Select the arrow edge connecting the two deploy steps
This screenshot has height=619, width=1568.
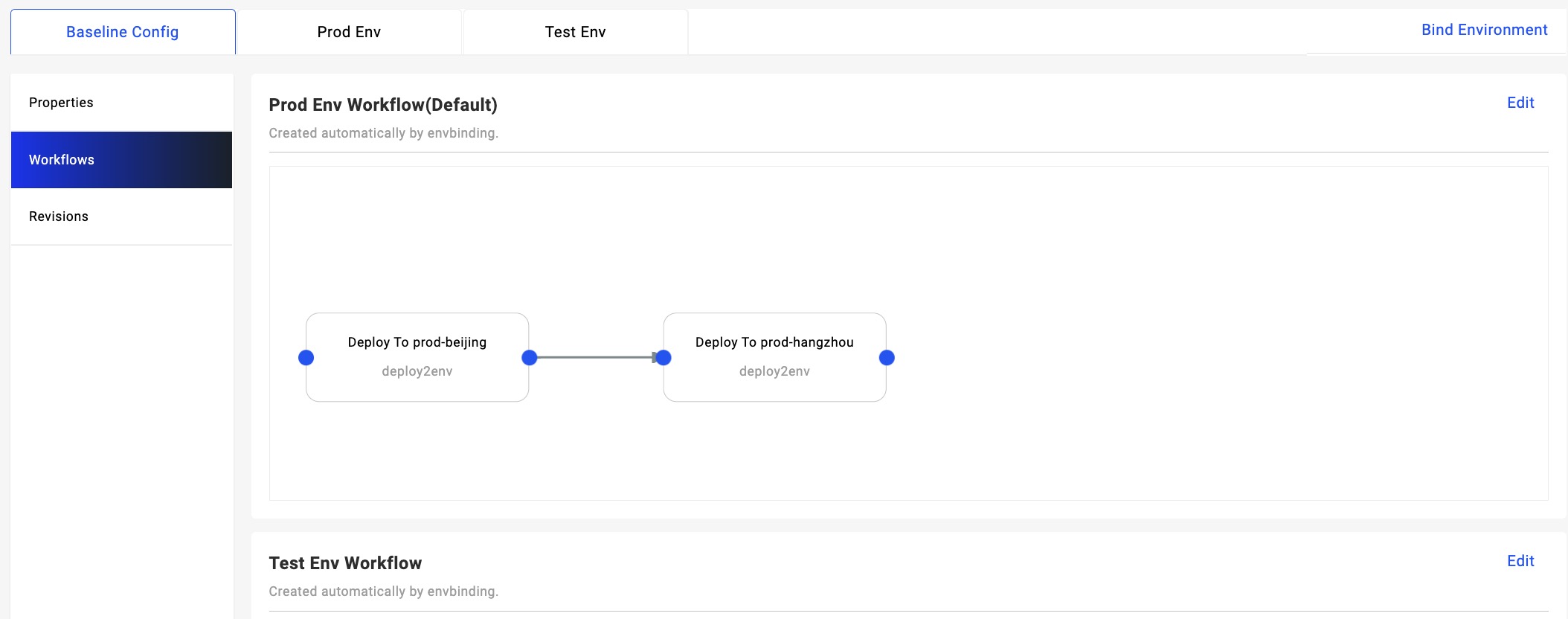(x=595, y=358)
